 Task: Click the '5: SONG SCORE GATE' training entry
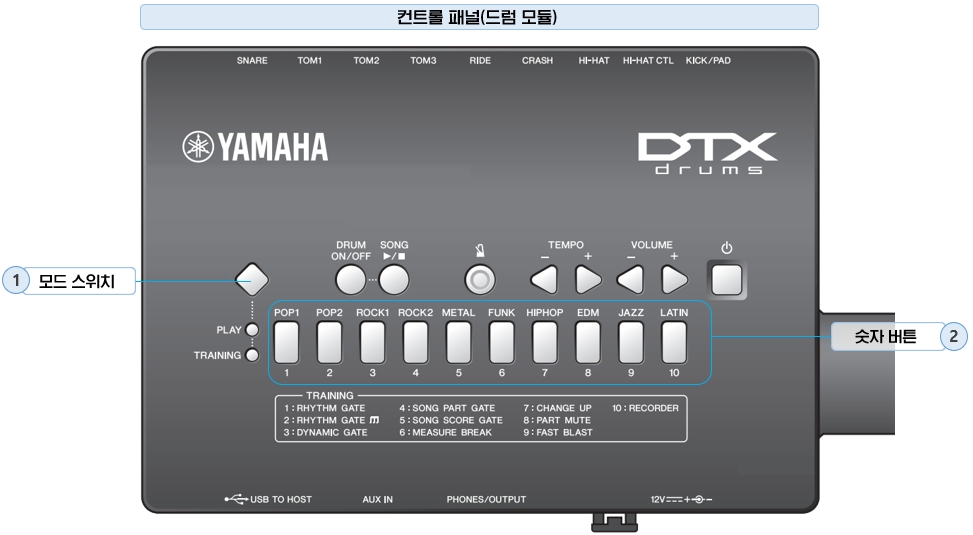click(451, 420)
